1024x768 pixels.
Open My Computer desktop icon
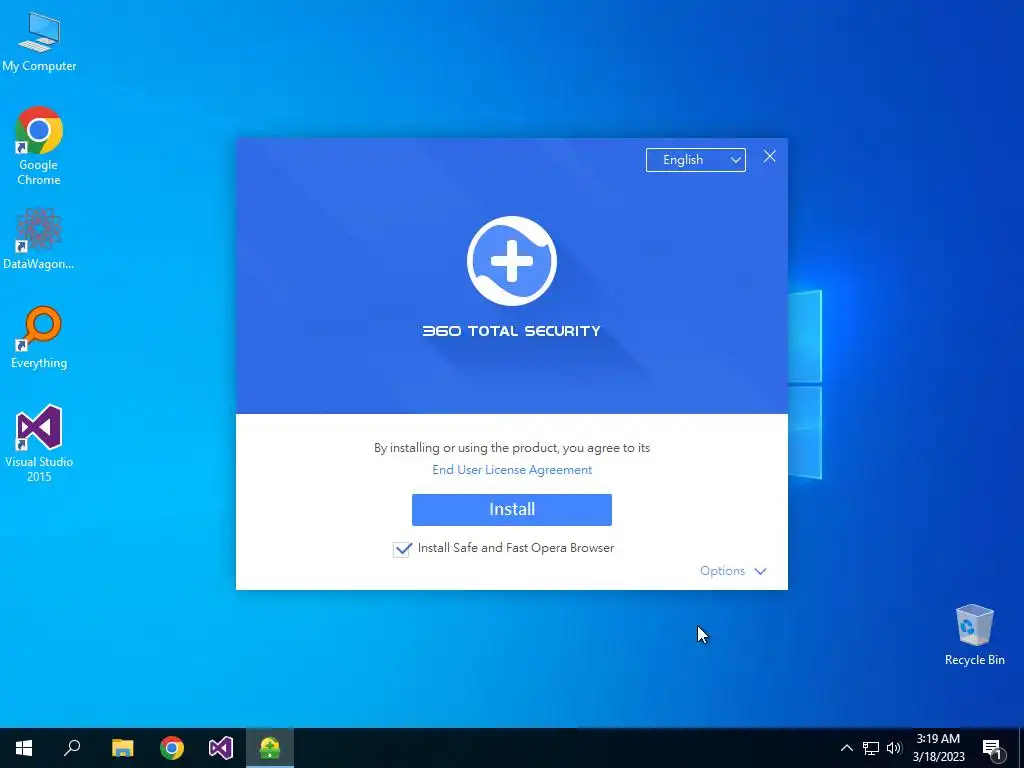(39, 42)
